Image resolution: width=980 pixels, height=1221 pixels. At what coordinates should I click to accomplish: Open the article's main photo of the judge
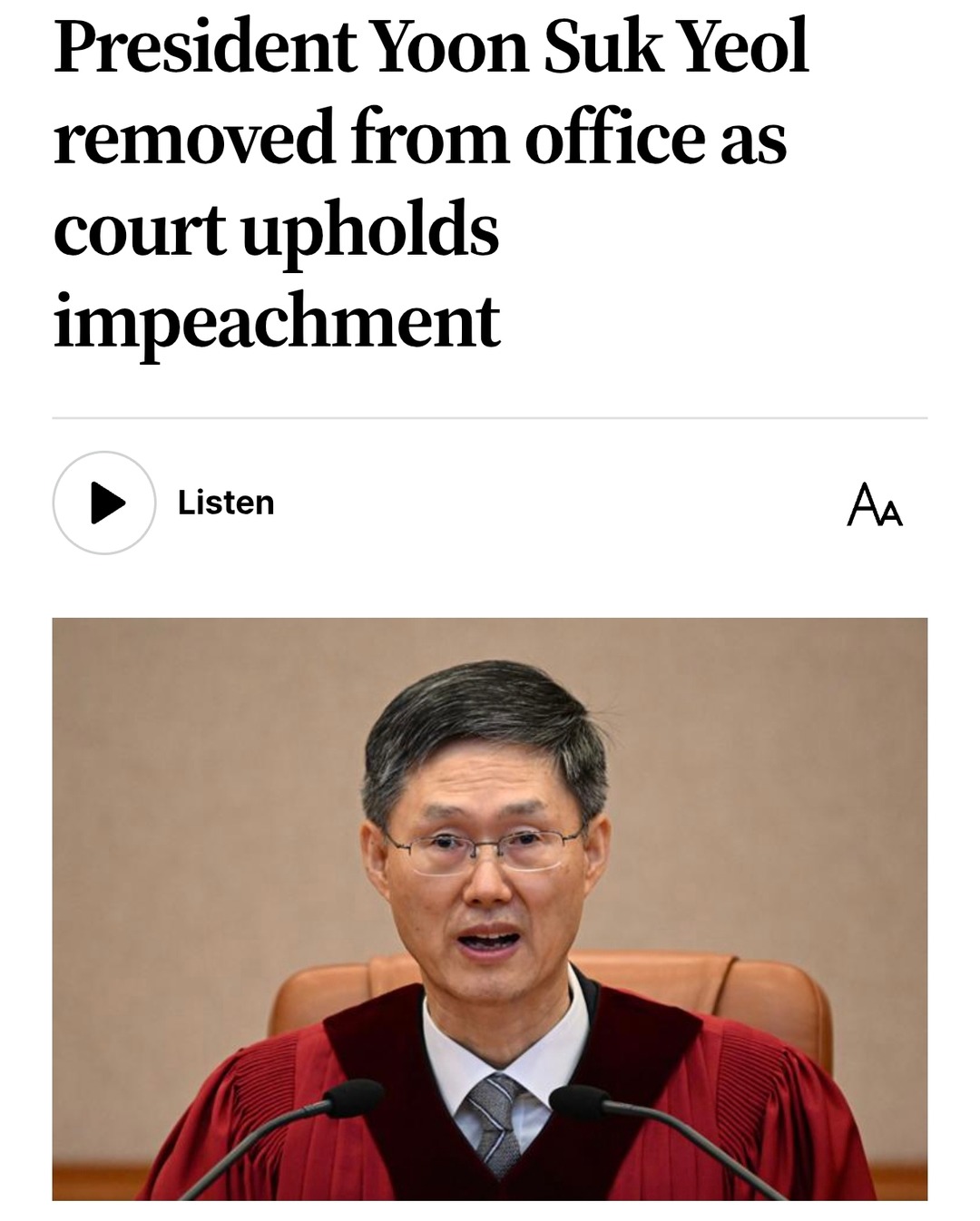pos(490,909)
